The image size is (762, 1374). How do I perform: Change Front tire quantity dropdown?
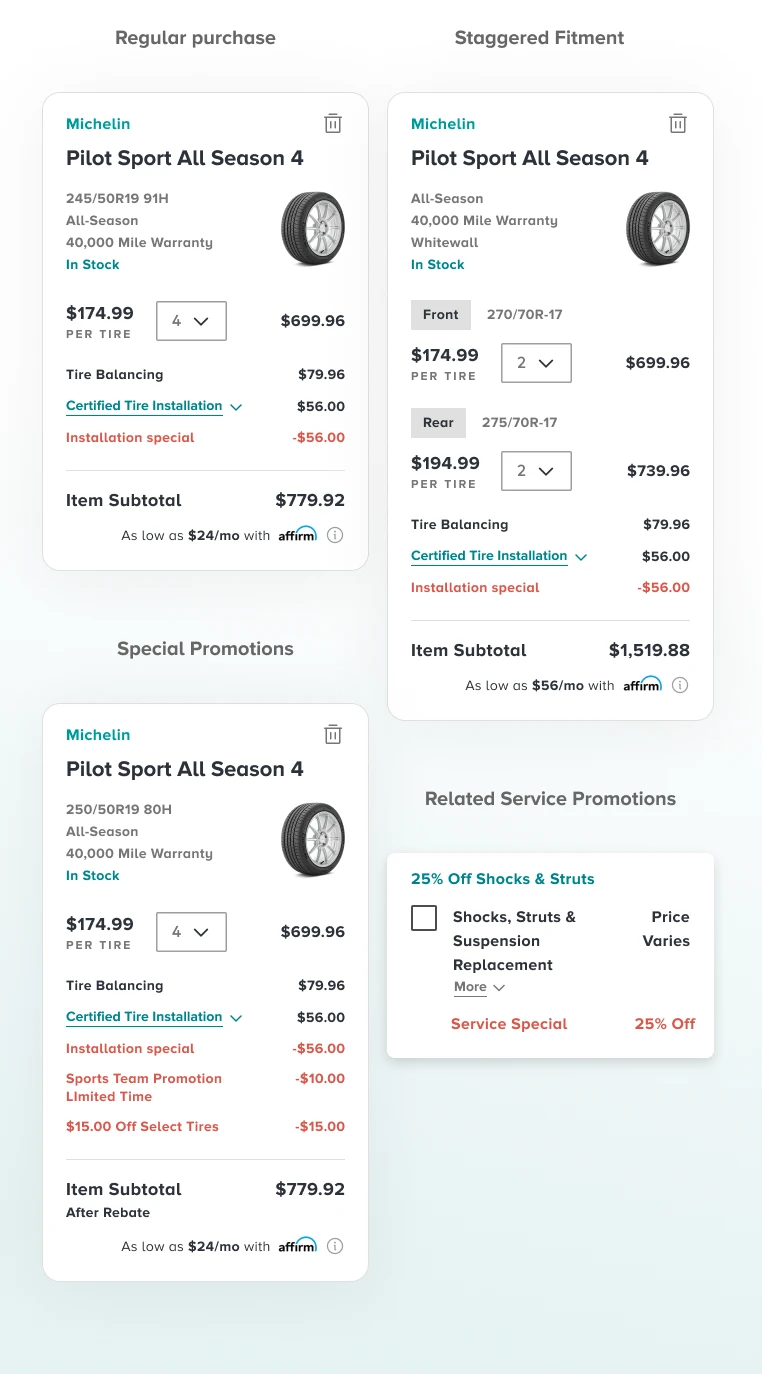tap(536, 363)
